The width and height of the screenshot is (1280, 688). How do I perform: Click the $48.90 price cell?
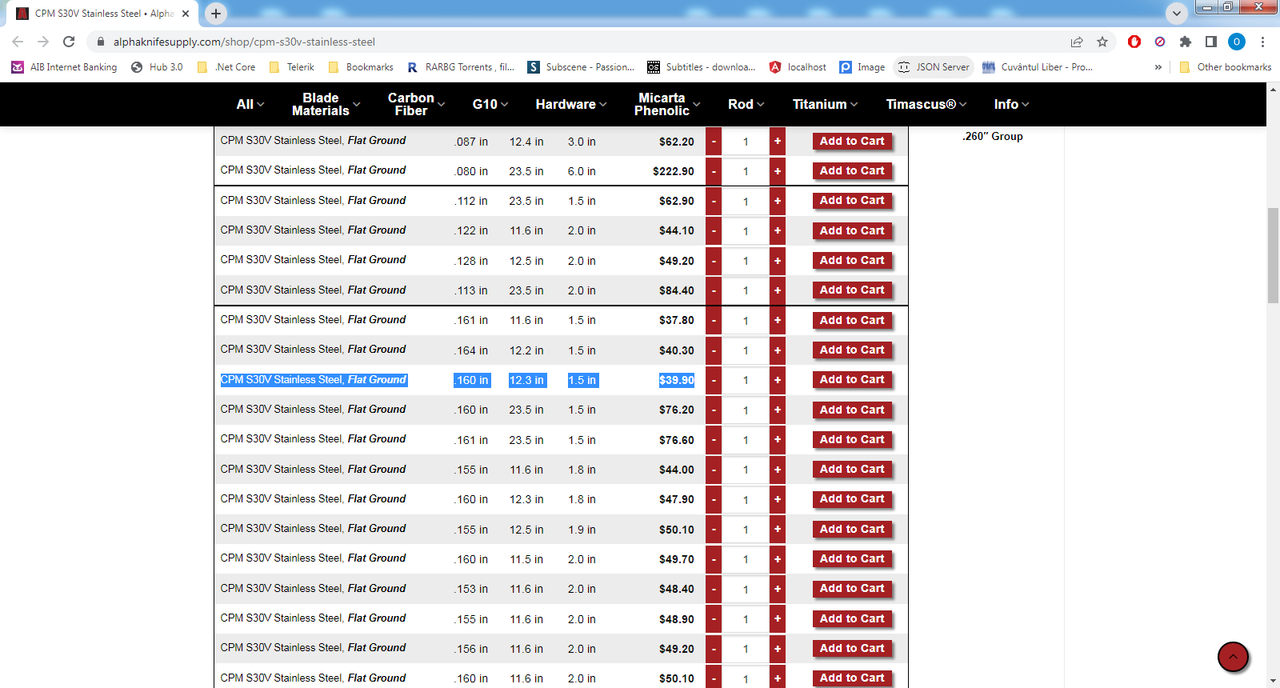click(x=676, y=619)
